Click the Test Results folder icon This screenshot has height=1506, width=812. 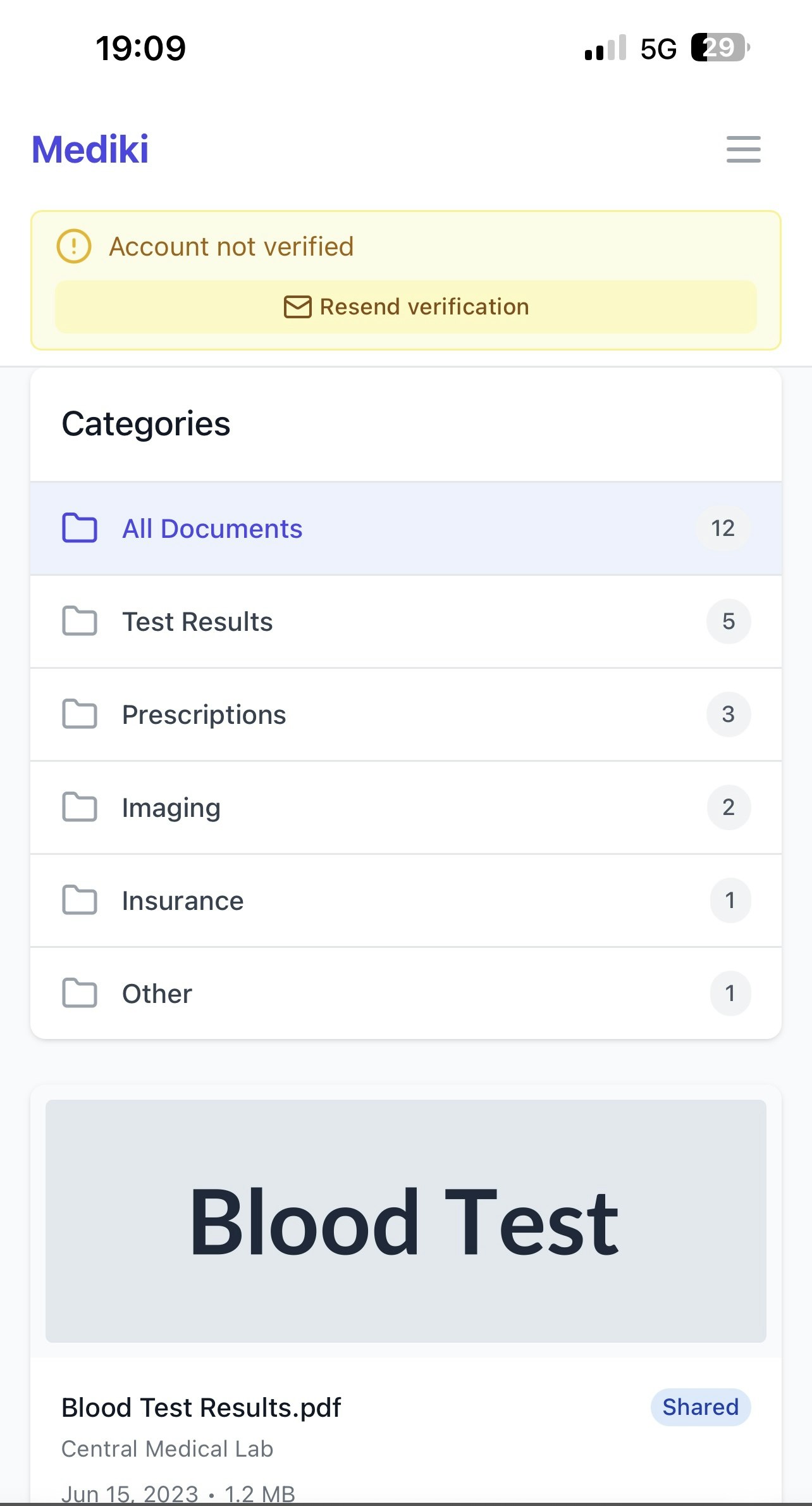coord(80,621)
